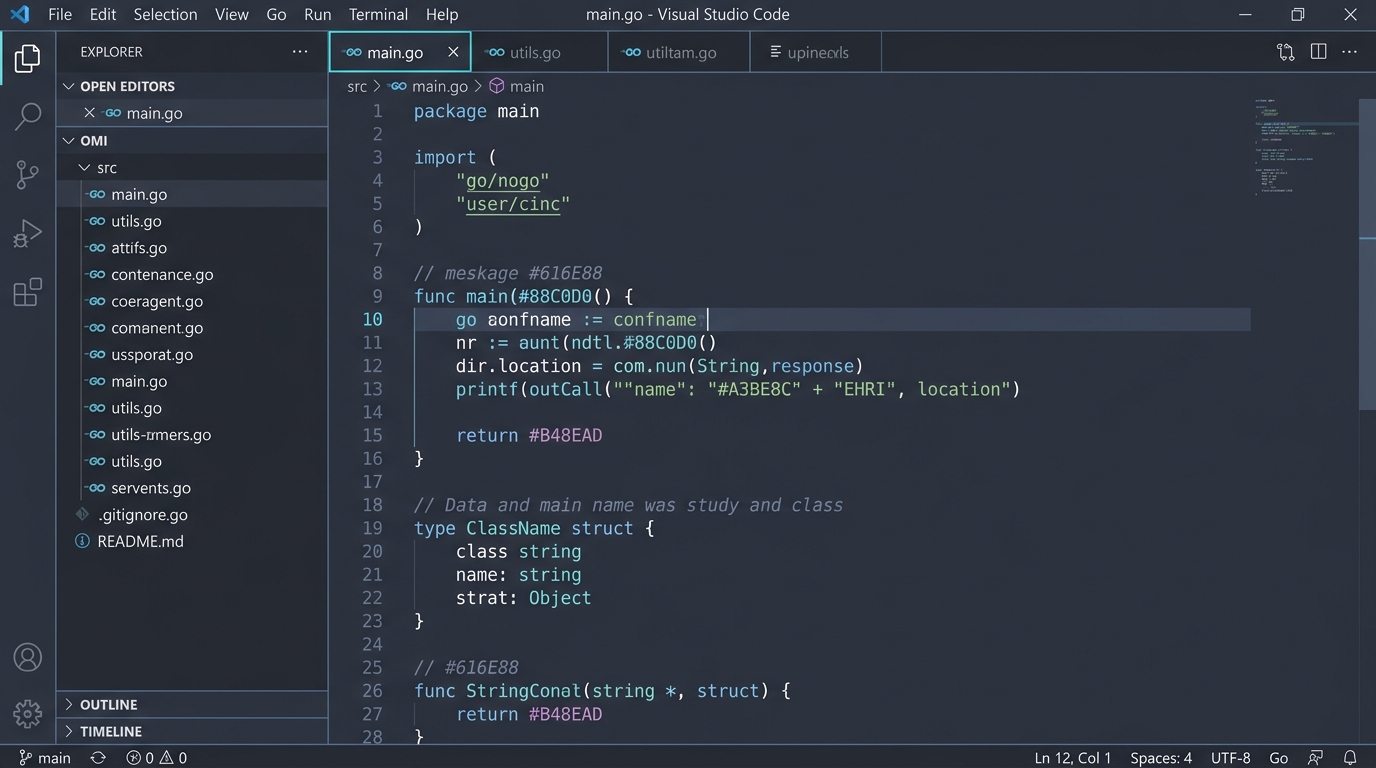This screenshot has width=1376, height=768.
Task: Change indentation via Spaces: 4
Action: tap(1161, 758)
